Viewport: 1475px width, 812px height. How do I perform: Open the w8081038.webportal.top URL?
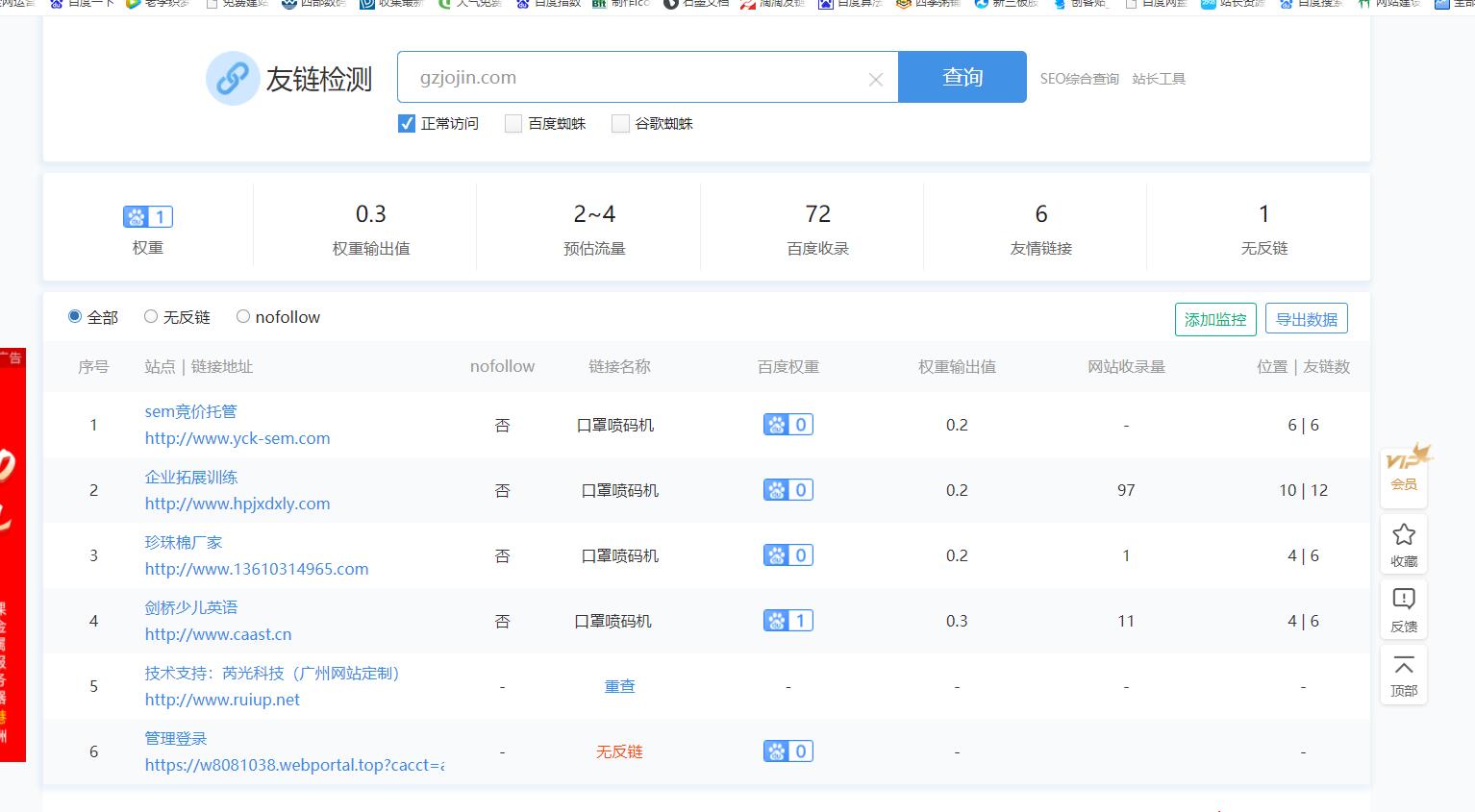click(294, 765)
